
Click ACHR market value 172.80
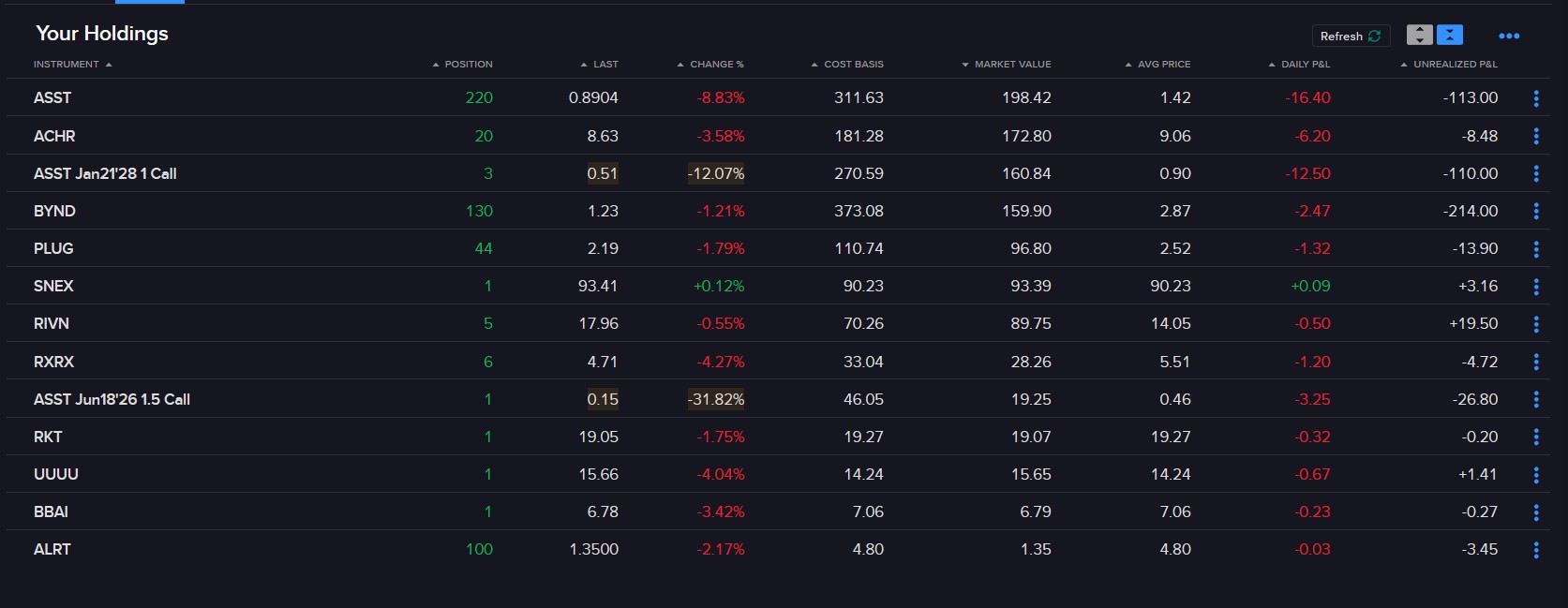(1026, 136)
